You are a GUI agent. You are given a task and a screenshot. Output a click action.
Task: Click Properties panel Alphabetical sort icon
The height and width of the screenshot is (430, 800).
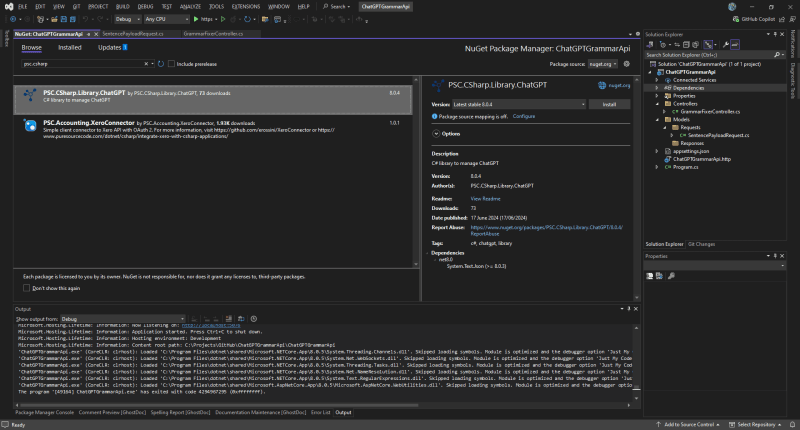click(659, 275)
